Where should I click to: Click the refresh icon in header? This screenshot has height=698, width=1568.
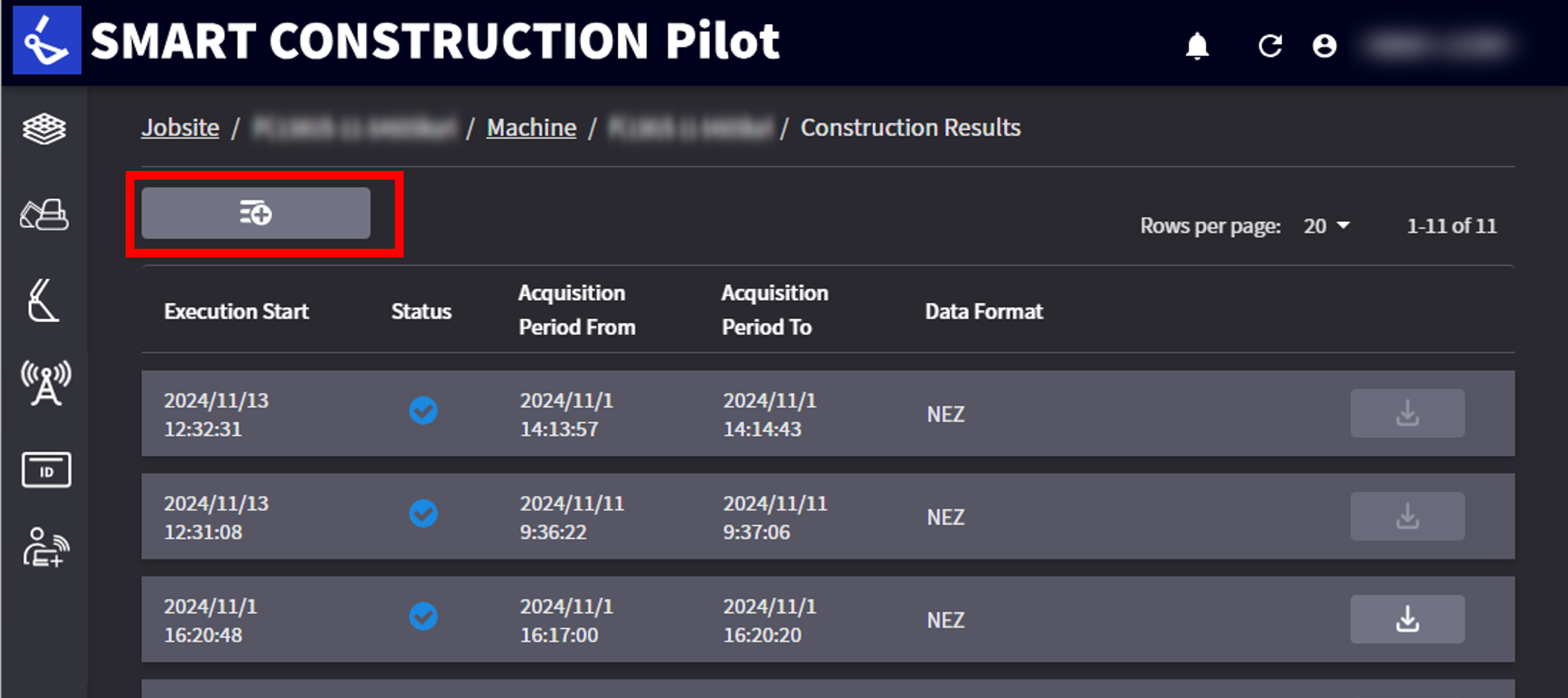[1270, 46]
